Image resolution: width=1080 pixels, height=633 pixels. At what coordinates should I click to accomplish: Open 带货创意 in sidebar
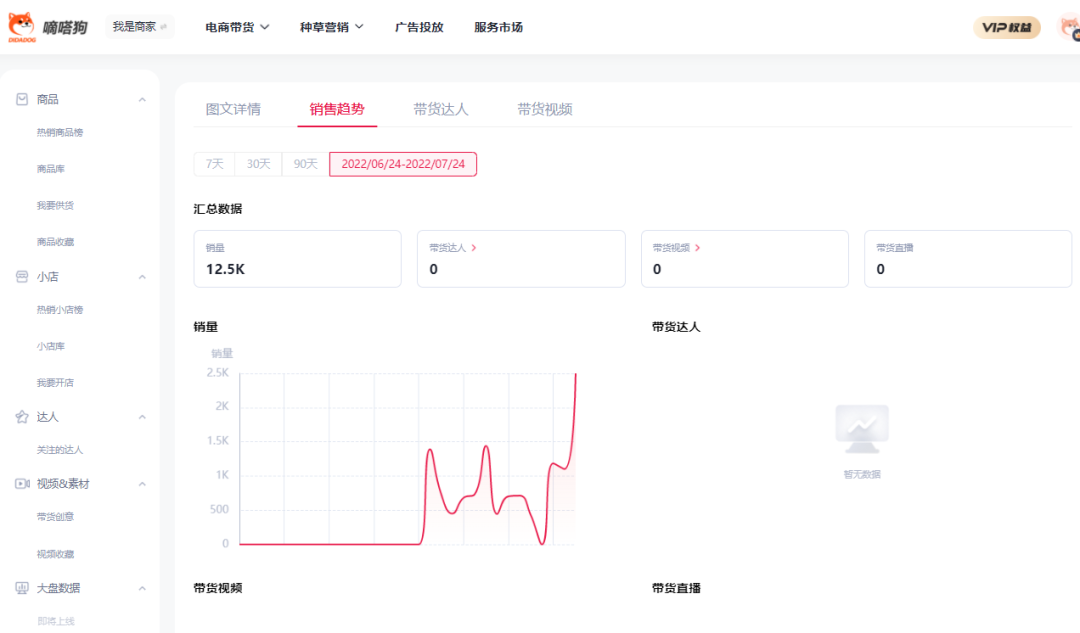(55, 517)
